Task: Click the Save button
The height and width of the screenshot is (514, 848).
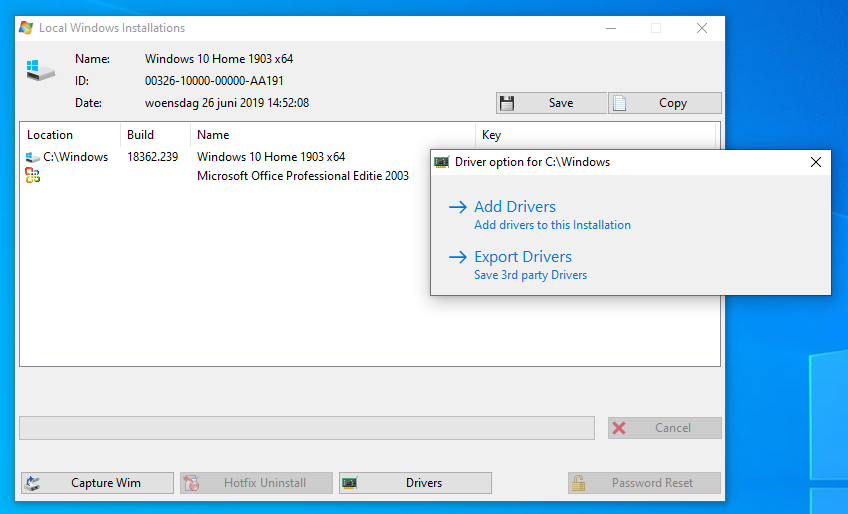Action: pyautogui.click(x=551, y=103)
